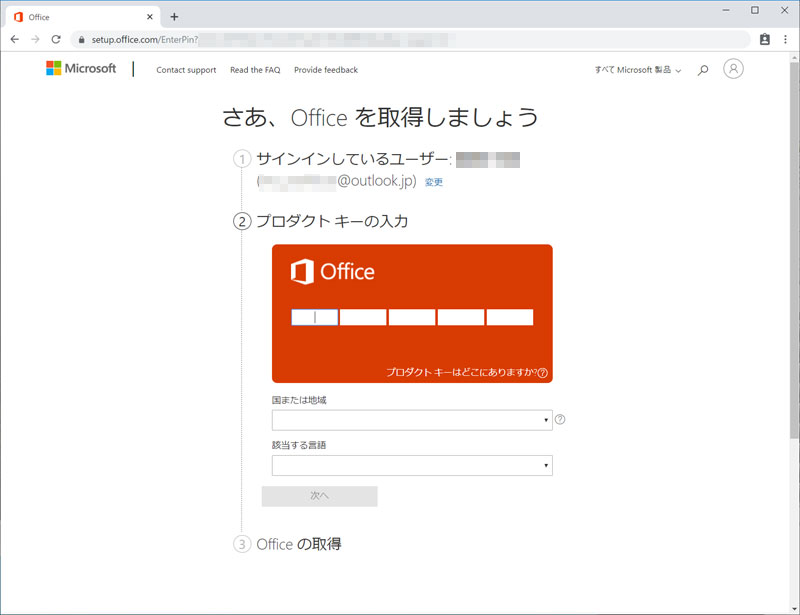The image size is (800, 615).
Task: Click the browser back arrow
Action: (15, 39)
